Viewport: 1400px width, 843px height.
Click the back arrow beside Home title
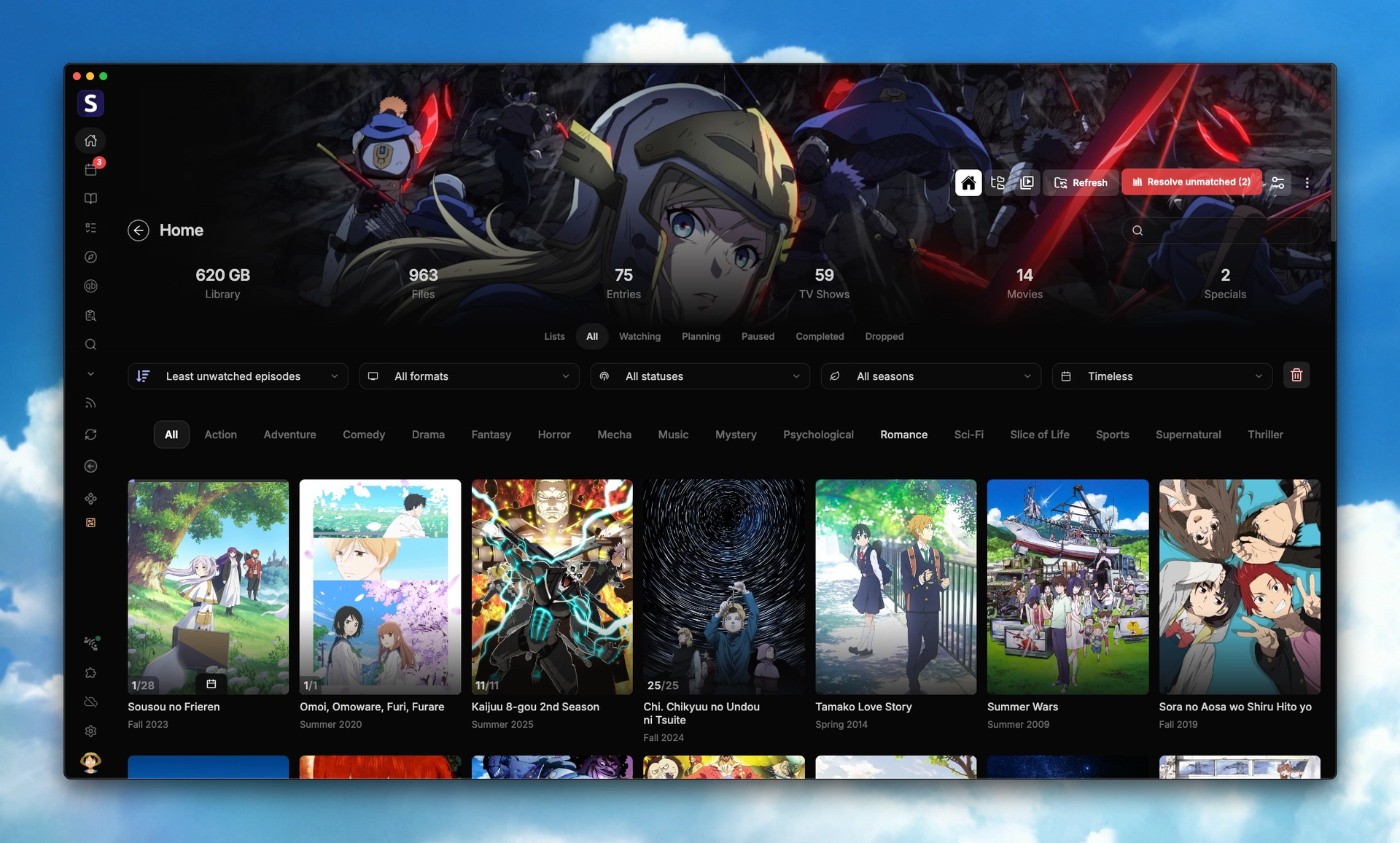click(138, 230)
